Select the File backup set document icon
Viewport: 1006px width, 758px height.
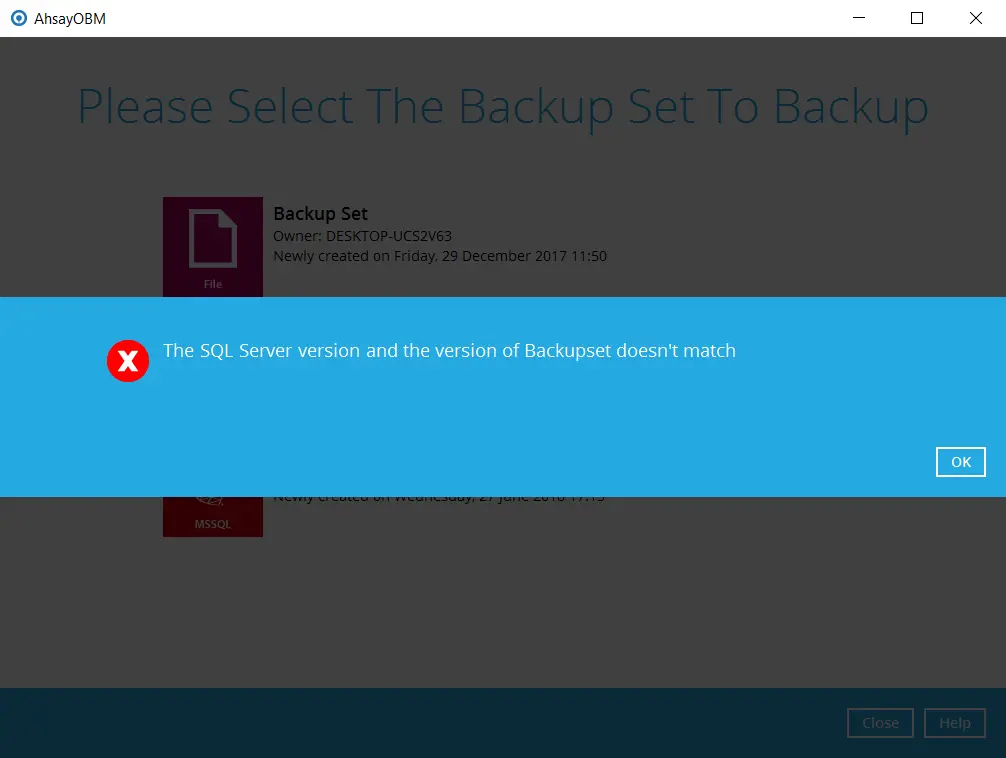pos(213,238)
